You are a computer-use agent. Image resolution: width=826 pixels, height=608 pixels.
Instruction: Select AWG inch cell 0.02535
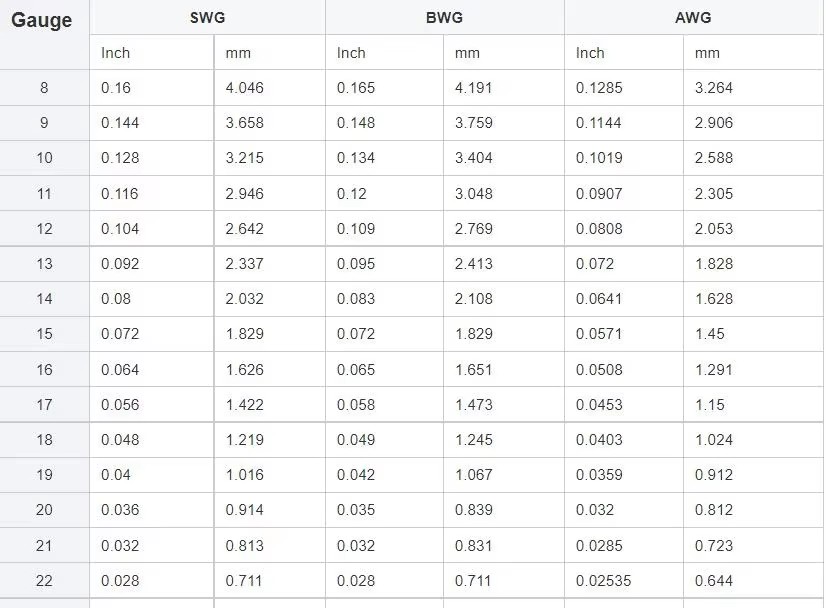[x=603, y=581]
